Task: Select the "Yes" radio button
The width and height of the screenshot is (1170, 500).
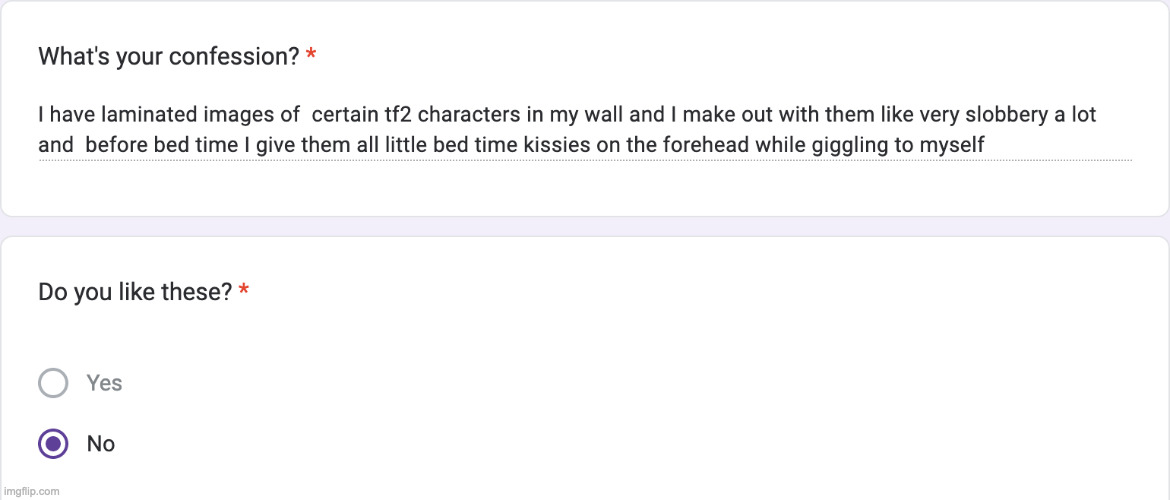Action: (53, 383)
